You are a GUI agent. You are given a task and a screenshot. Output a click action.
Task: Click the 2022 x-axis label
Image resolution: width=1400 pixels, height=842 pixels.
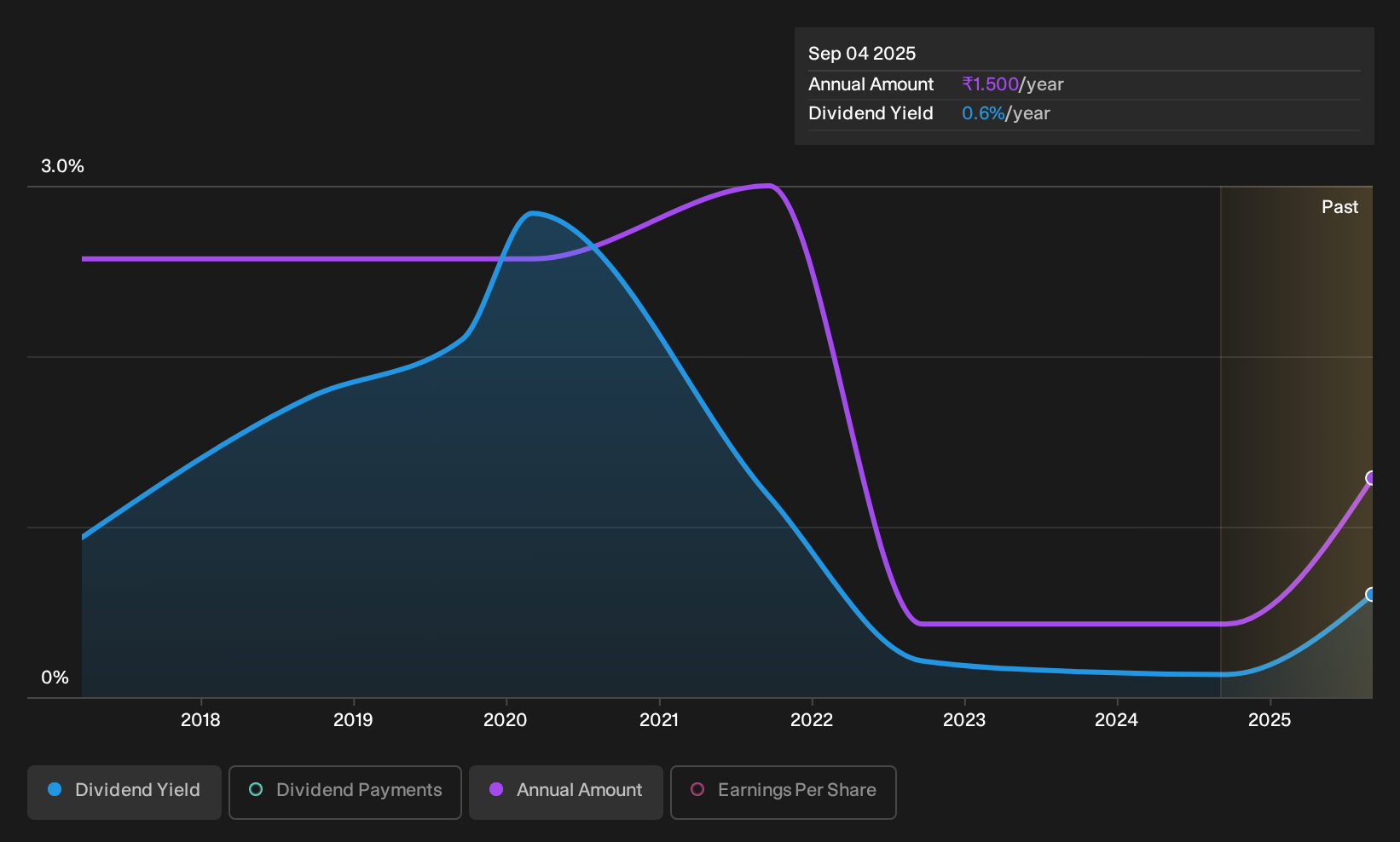(x=812, y=720)
